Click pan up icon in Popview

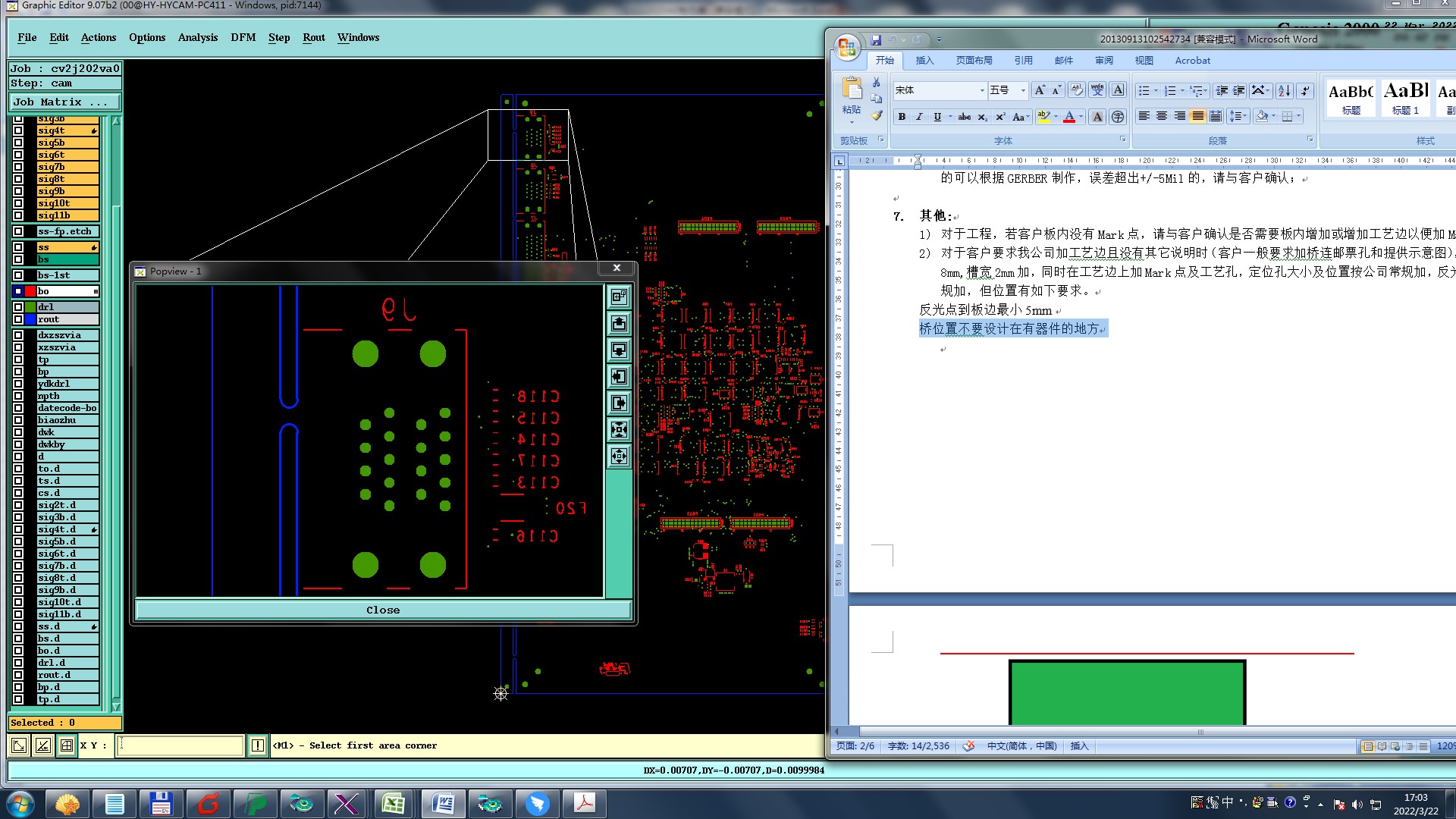pyautogui.click(x=620, y=324)
